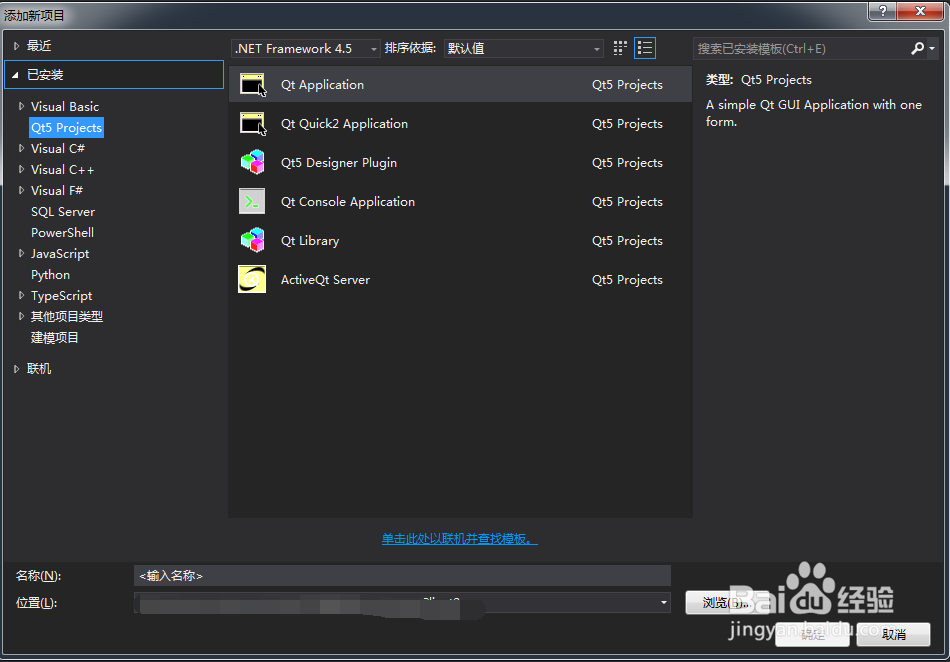Expand the Visual C# node

pyautogui.click(x=21, y=148)
